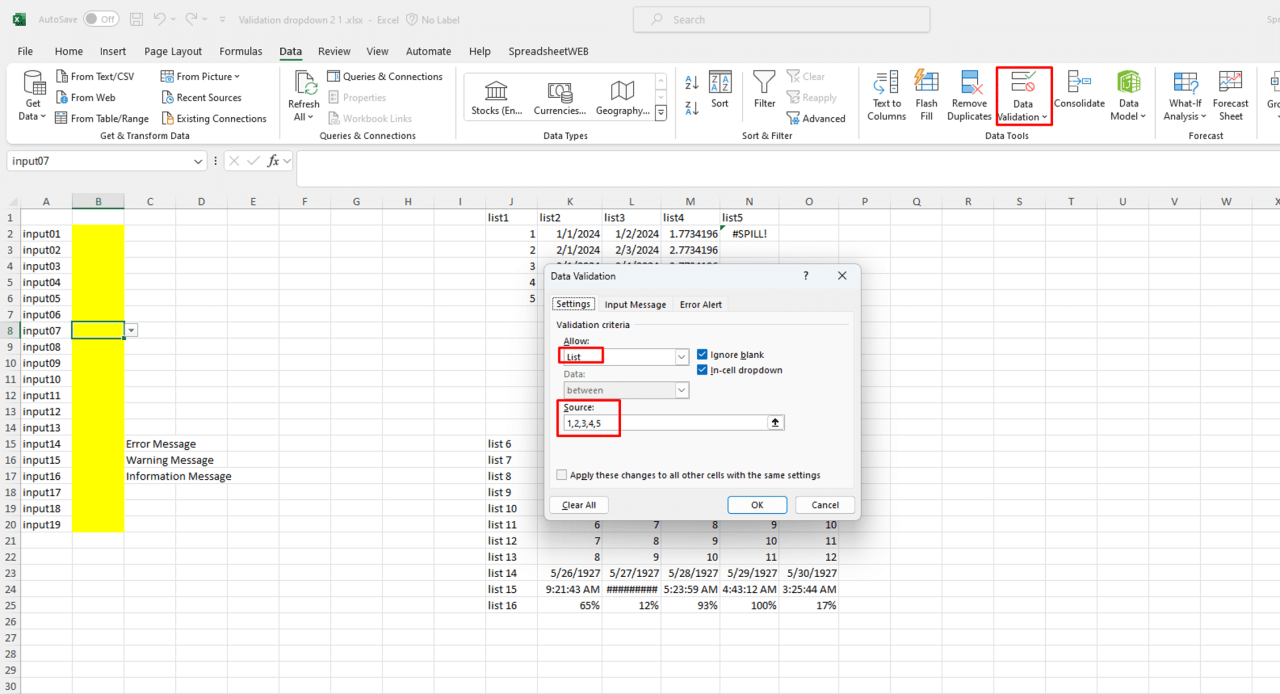The width and height of the screenshot is (1280, 694).
Task: Select cell labeled input01
Action: (46, 233)
